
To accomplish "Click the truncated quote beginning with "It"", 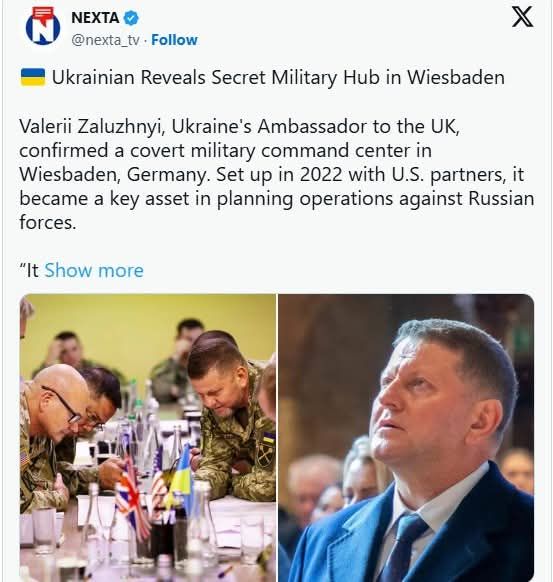I will [x=29, y=270].
